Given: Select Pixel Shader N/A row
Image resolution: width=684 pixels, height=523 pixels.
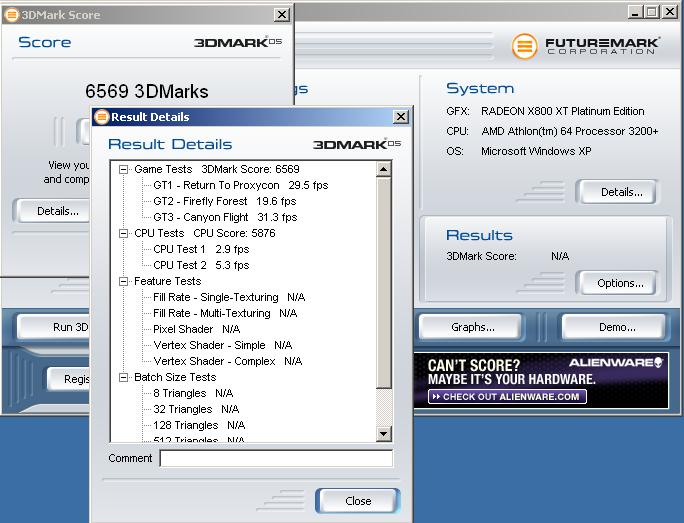Looking at the screenshot, I should coord(197,329).
